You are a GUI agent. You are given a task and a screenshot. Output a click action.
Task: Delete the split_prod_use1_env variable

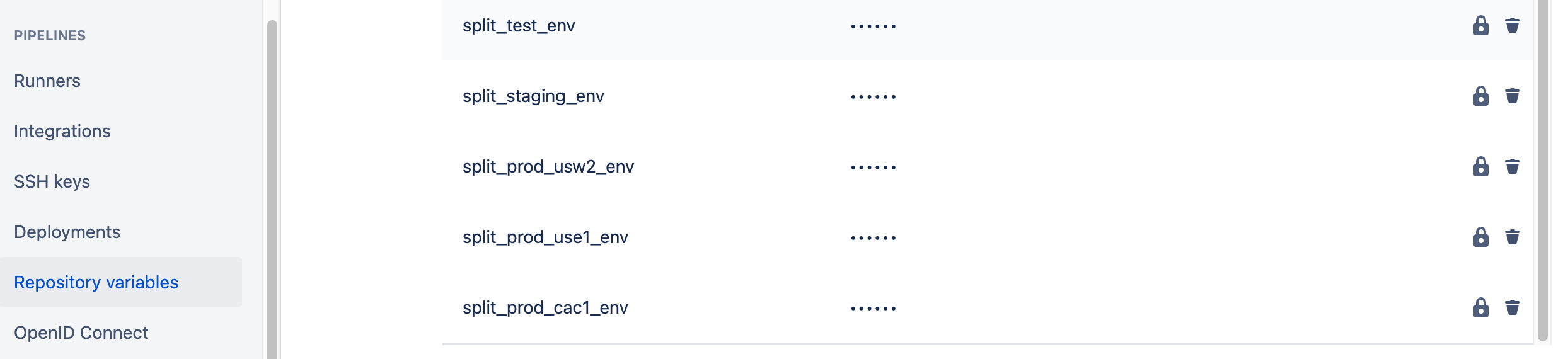pos(1512,237)
